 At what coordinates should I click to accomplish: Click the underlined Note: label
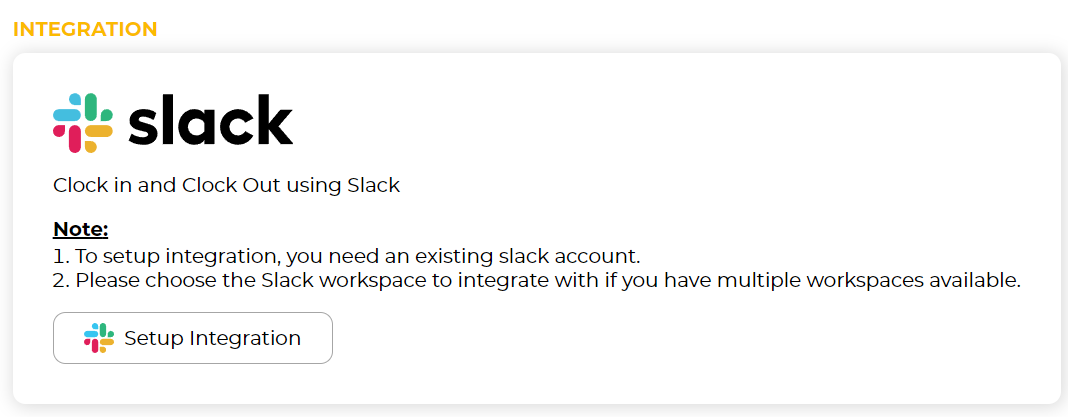pyautogui.click(x=81, y=230)
